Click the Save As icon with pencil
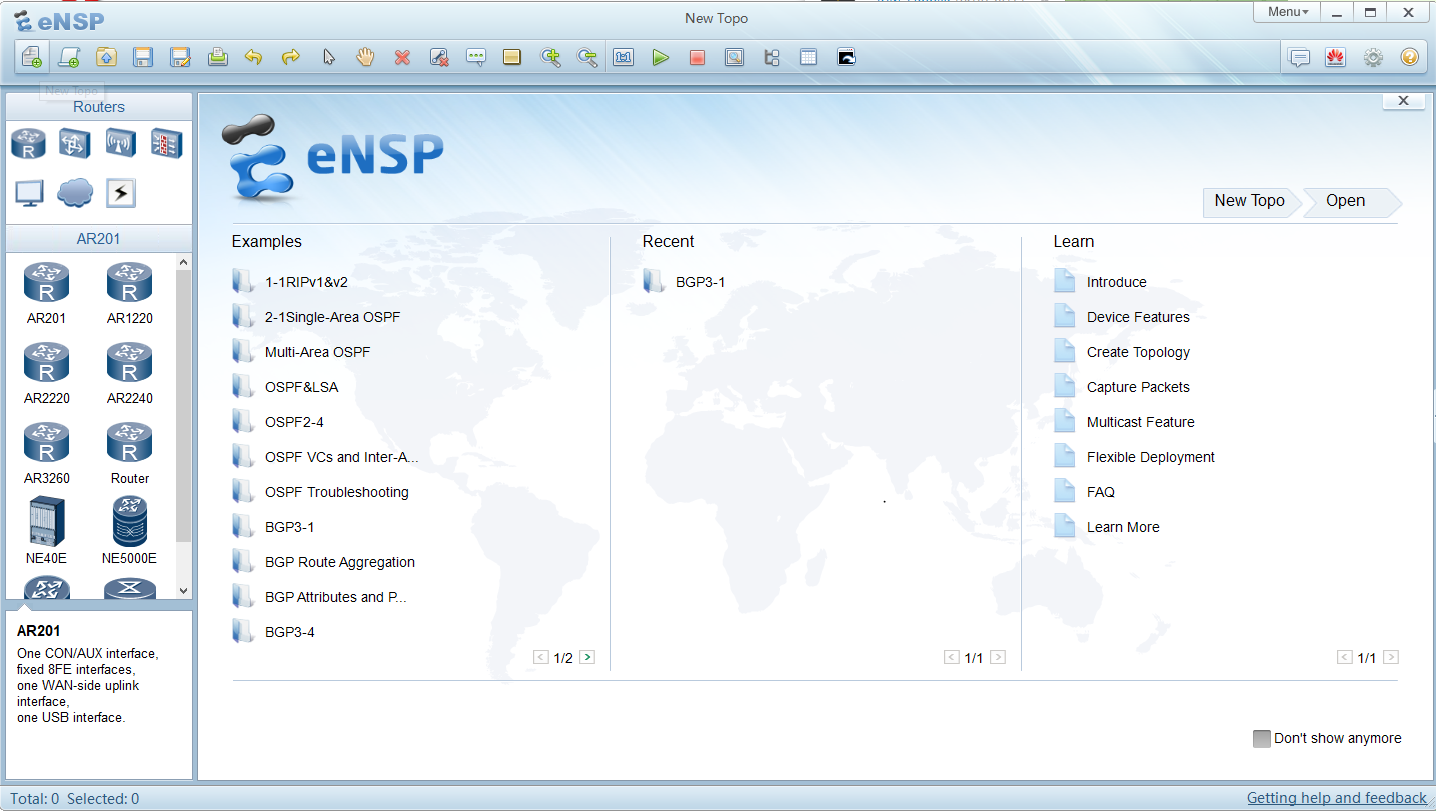Viewport: 1436px width, 811px height. pyautogui.click(x=180, y=58)
